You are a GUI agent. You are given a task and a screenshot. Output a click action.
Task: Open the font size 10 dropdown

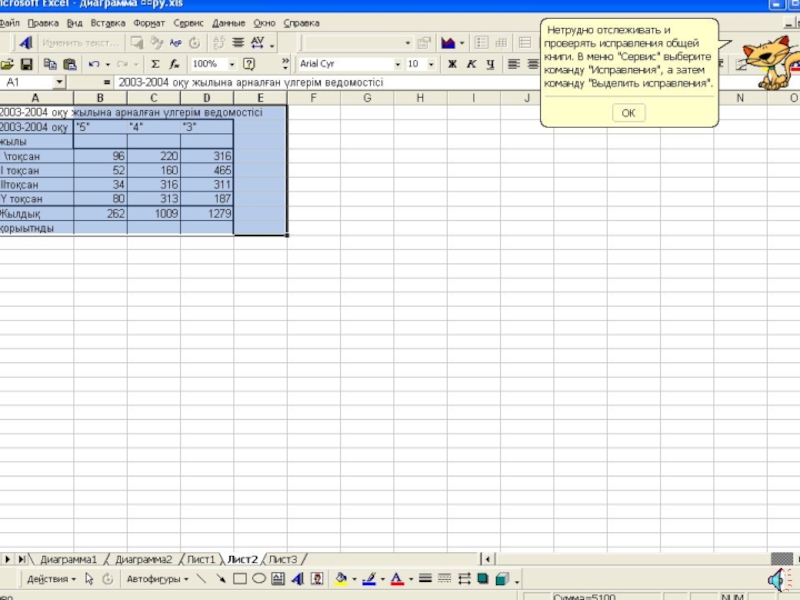pos(431,64)
